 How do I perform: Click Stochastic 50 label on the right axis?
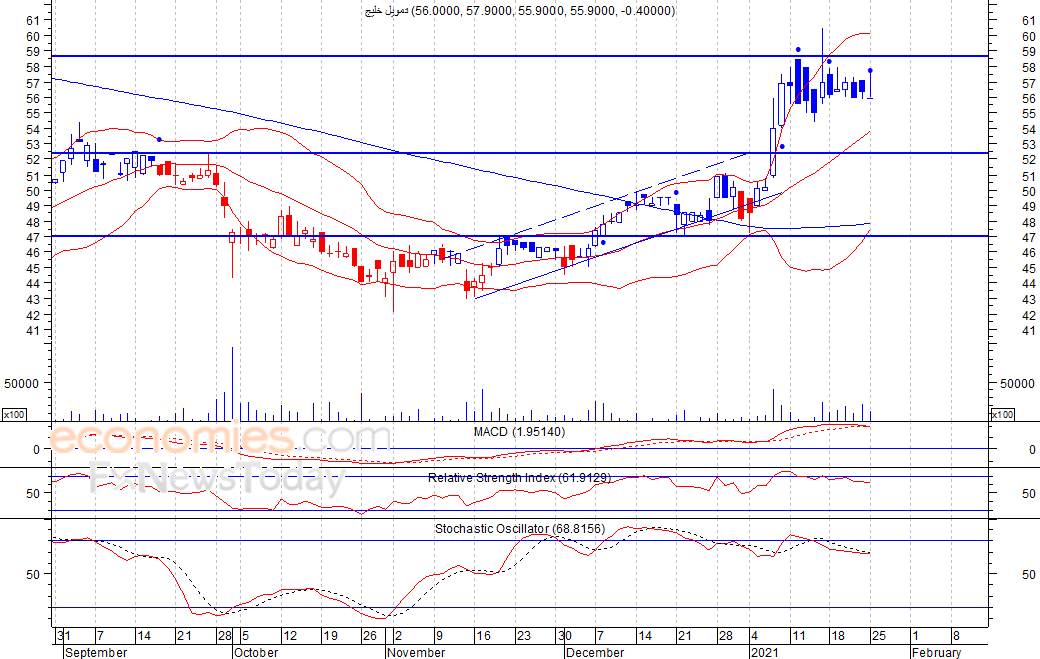pos(1028,574)
